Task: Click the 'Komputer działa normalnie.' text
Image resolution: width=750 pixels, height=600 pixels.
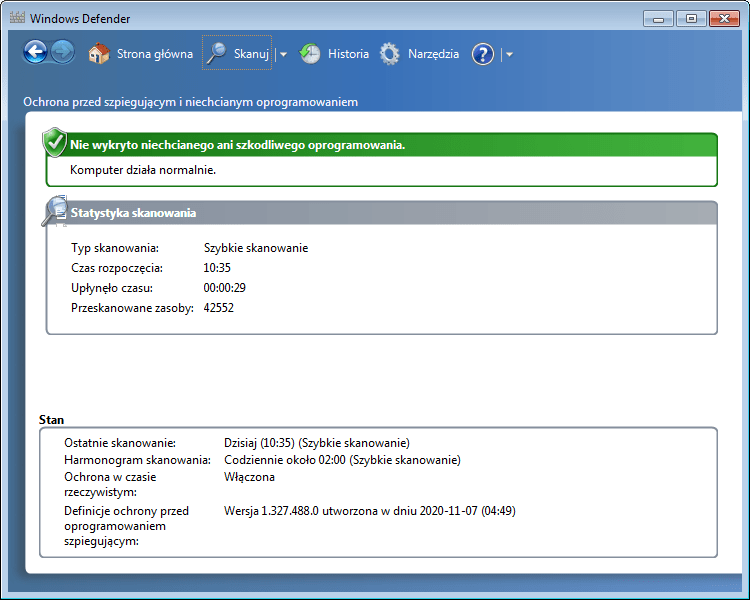Action: coord(143,170)
